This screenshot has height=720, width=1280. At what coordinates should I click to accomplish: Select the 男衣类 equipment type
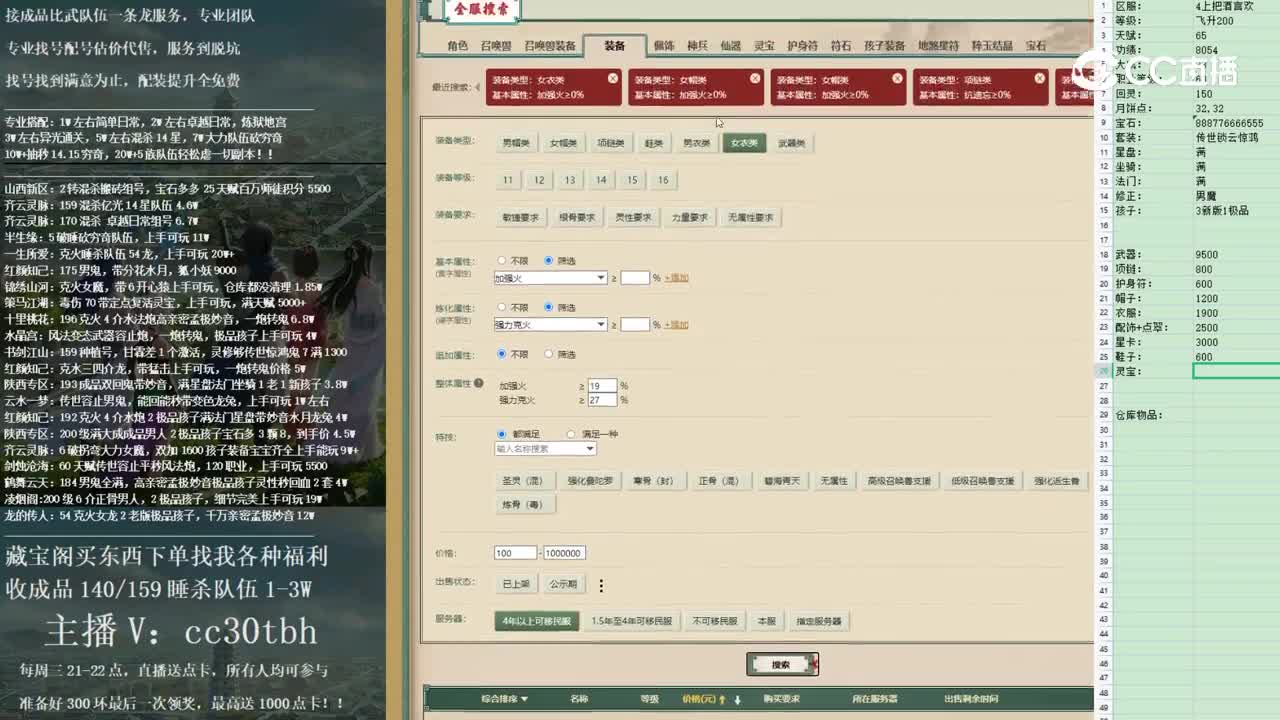[696, 143]
